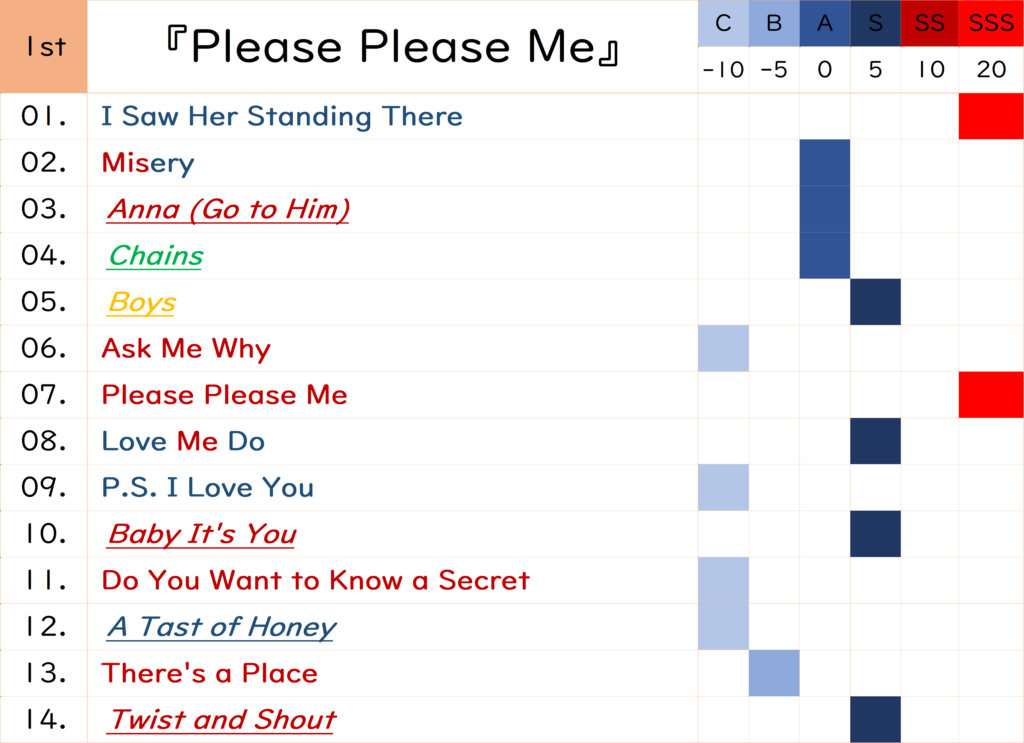Screen dimensions: 1024x743
Task: Select the 'Twist and Shout' link
Action: pos(222,720)
